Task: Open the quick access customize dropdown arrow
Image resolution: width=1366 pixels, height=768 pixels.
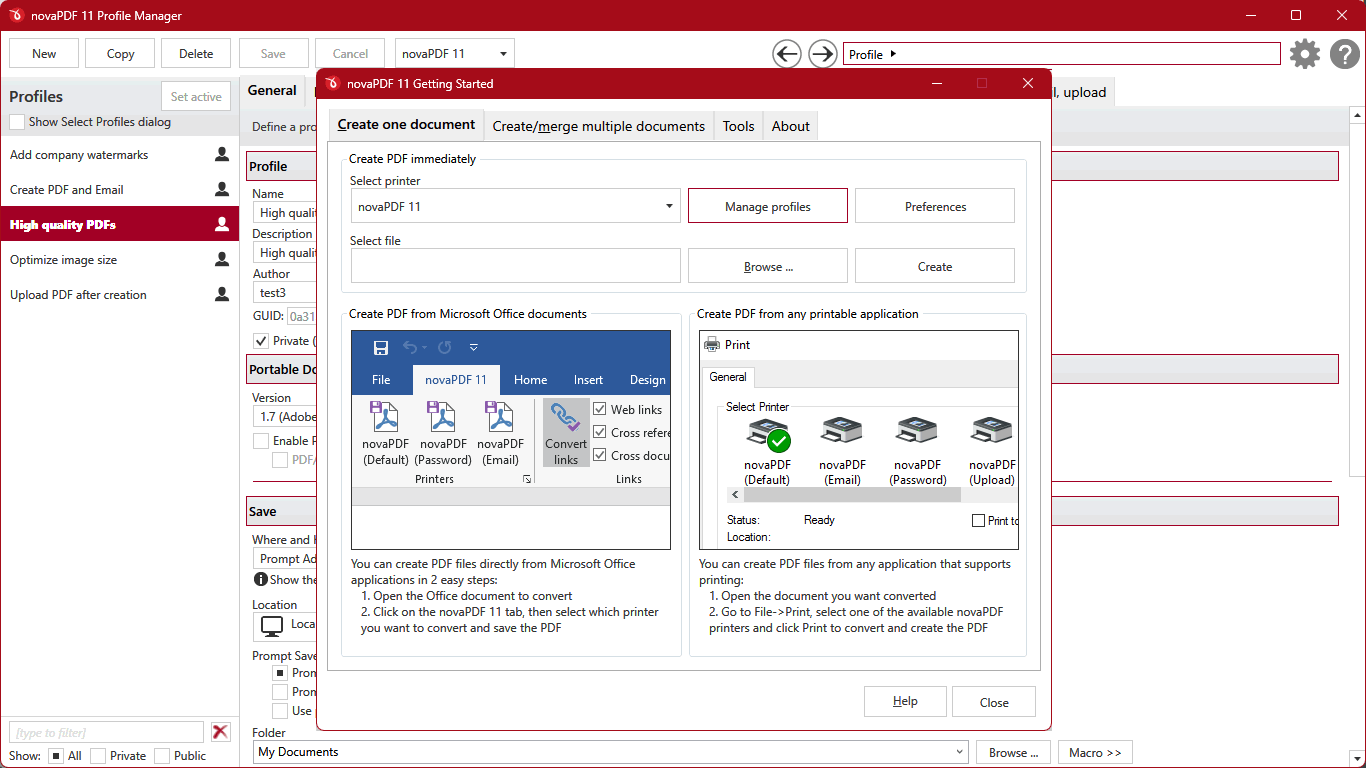Action: [473, 348]
